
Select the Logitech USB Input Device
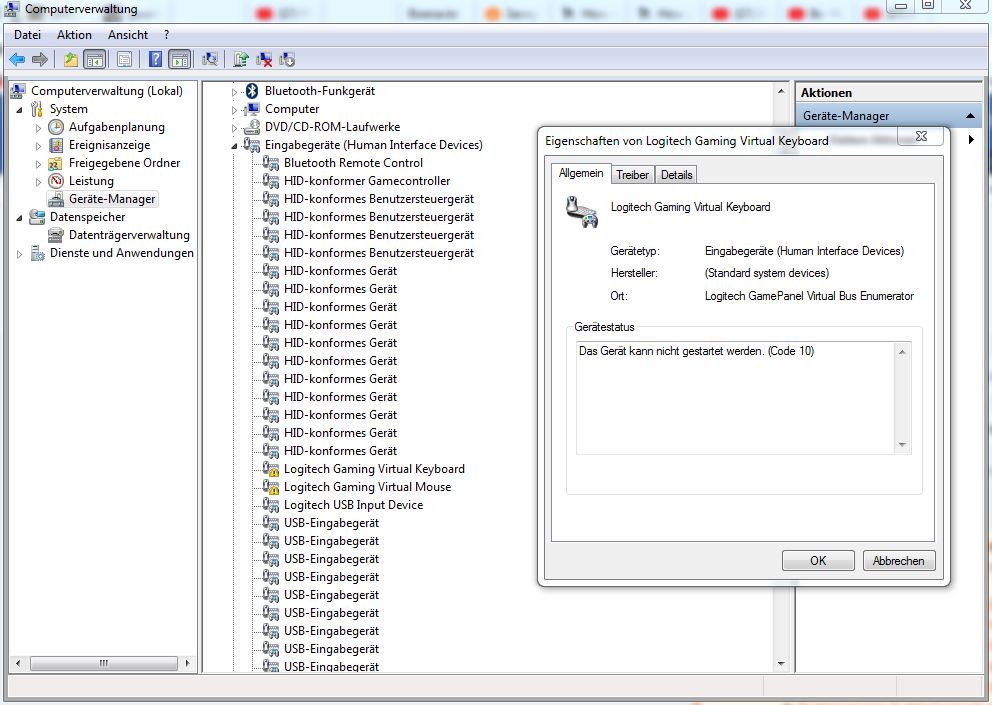[353, 505]
